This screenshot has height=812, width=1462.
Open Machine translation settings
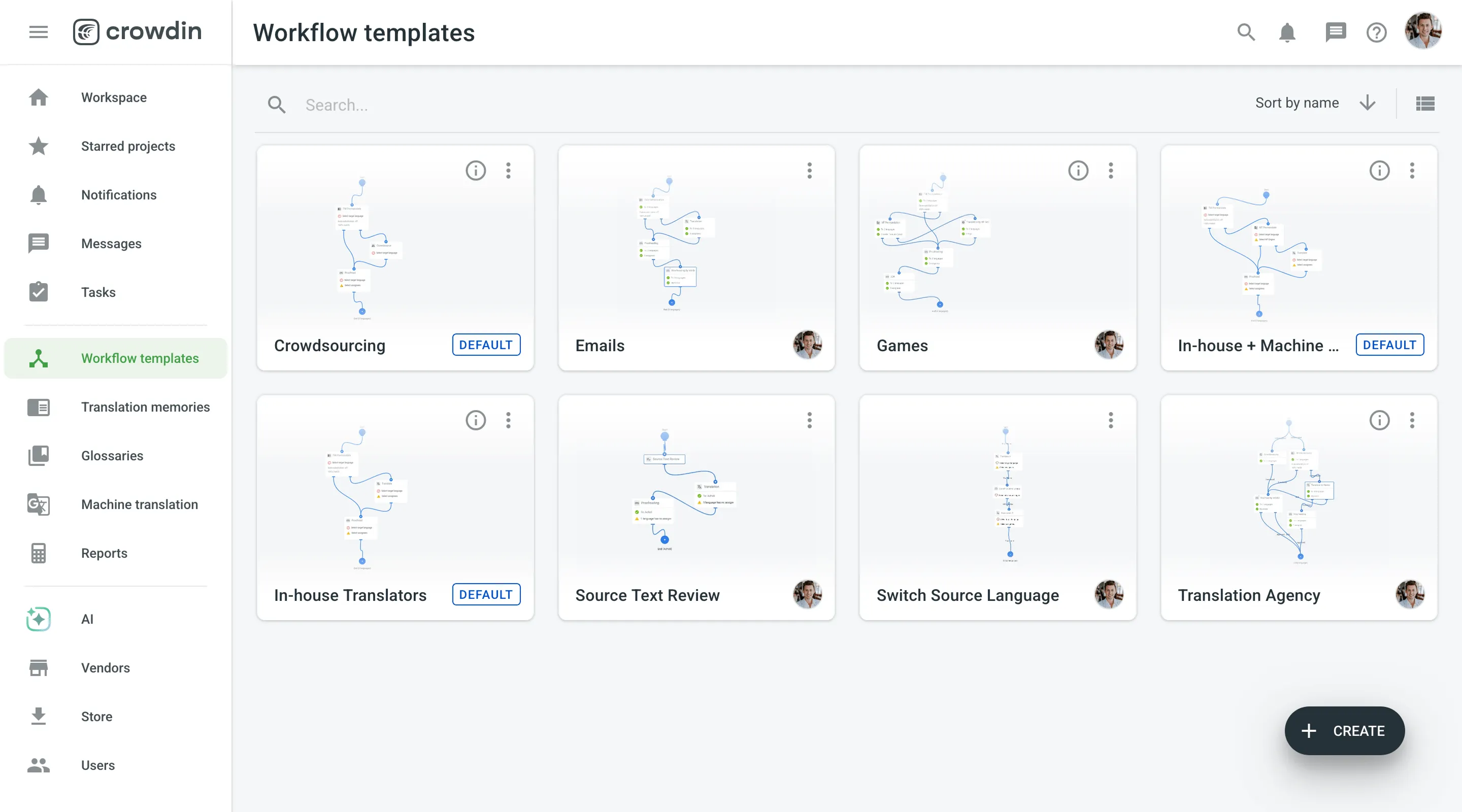139,504
